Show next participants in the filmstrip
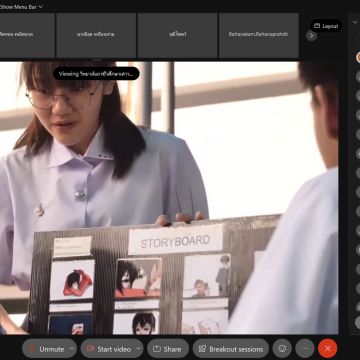 [x=311, y=35]
